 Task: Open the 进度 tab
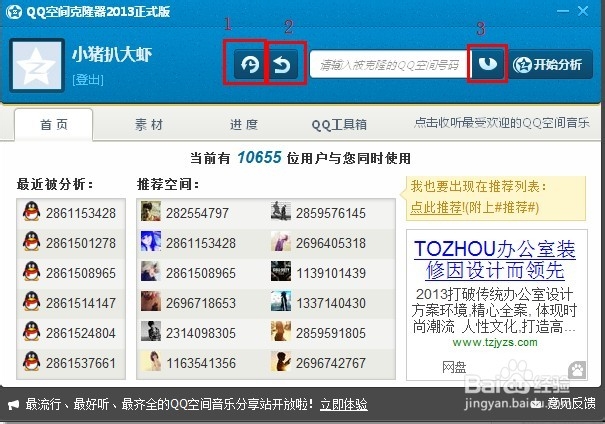coord(244,125)
